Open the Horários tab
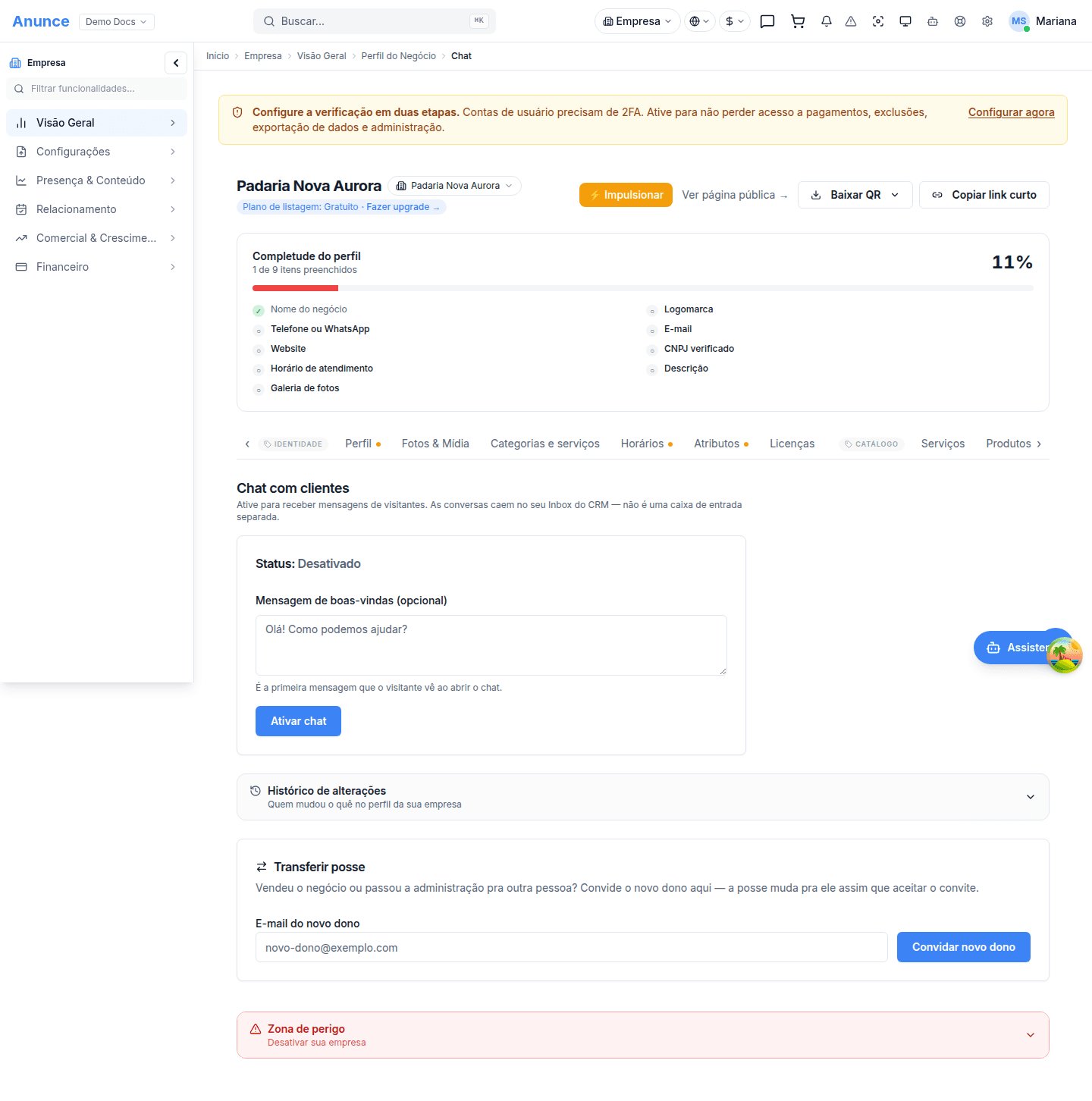 click(x=646, y=444)
